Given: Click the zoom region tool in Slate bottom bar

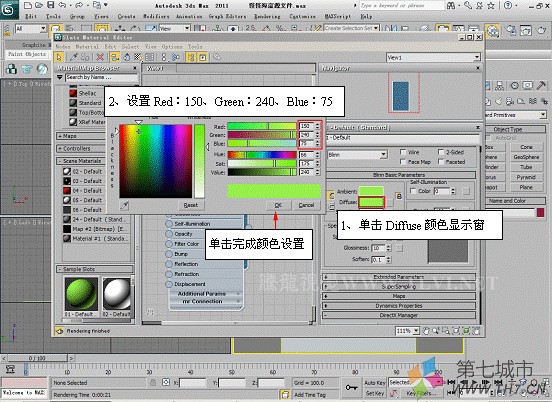Looking at the screenshot, I should click(x=446, y=331).
